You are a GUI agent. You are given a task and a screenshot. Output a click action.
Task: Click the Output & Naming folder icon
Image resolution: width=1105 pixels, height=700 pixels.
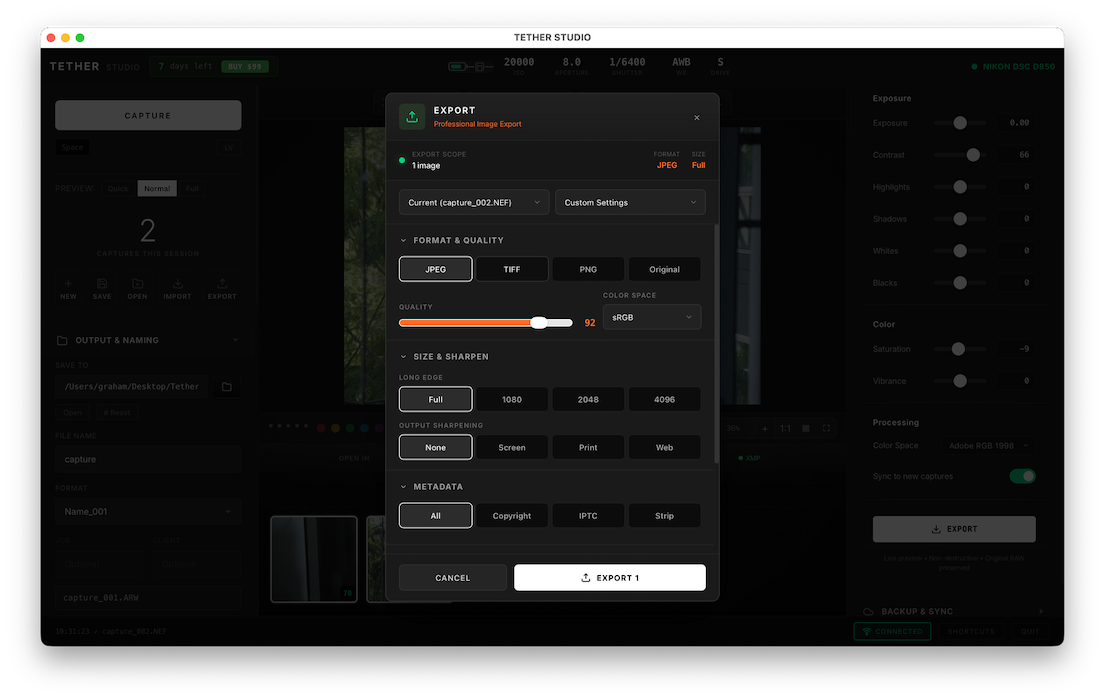(62, 340)
